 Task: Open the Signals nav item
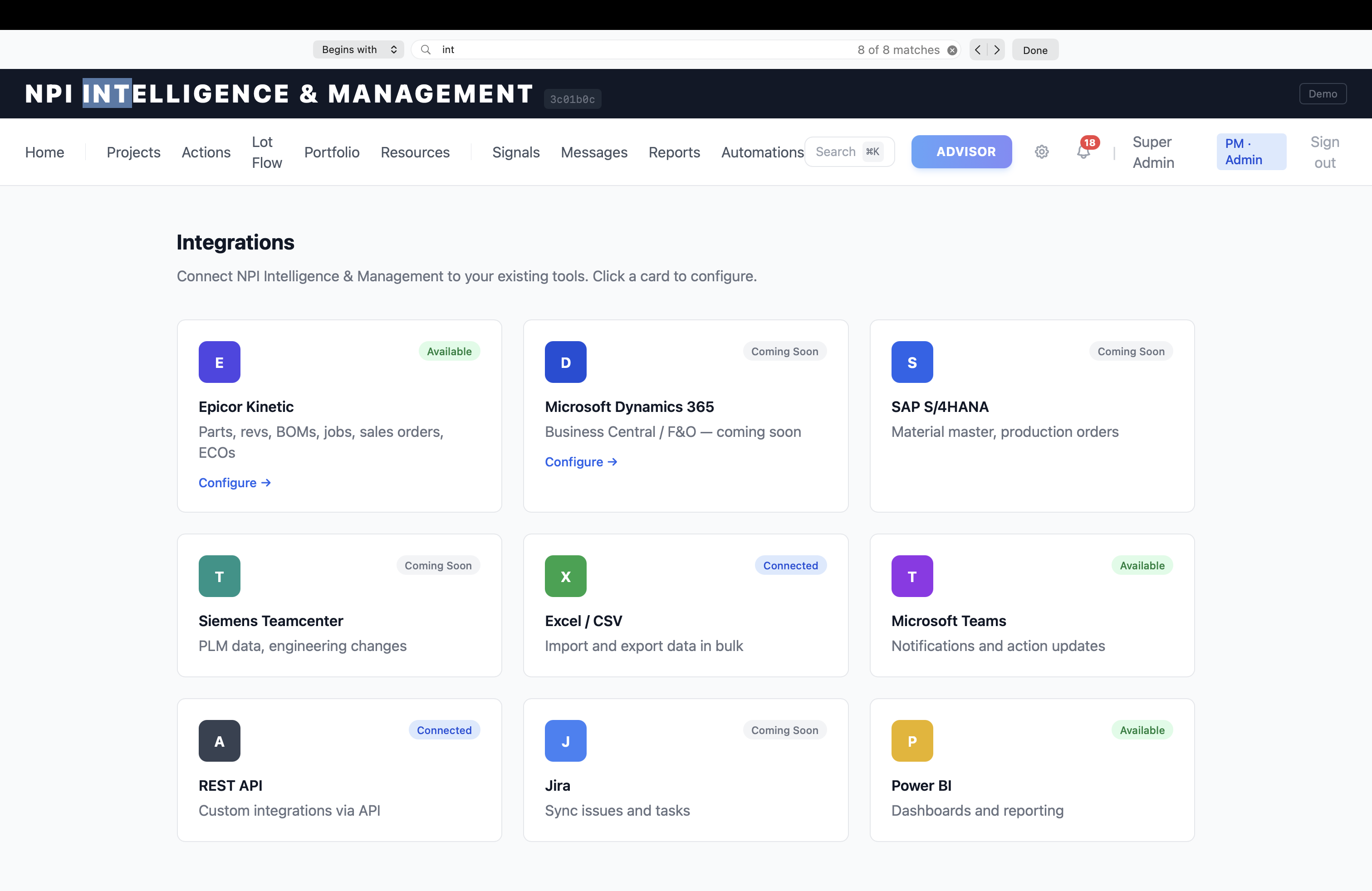tap(516, 152)
